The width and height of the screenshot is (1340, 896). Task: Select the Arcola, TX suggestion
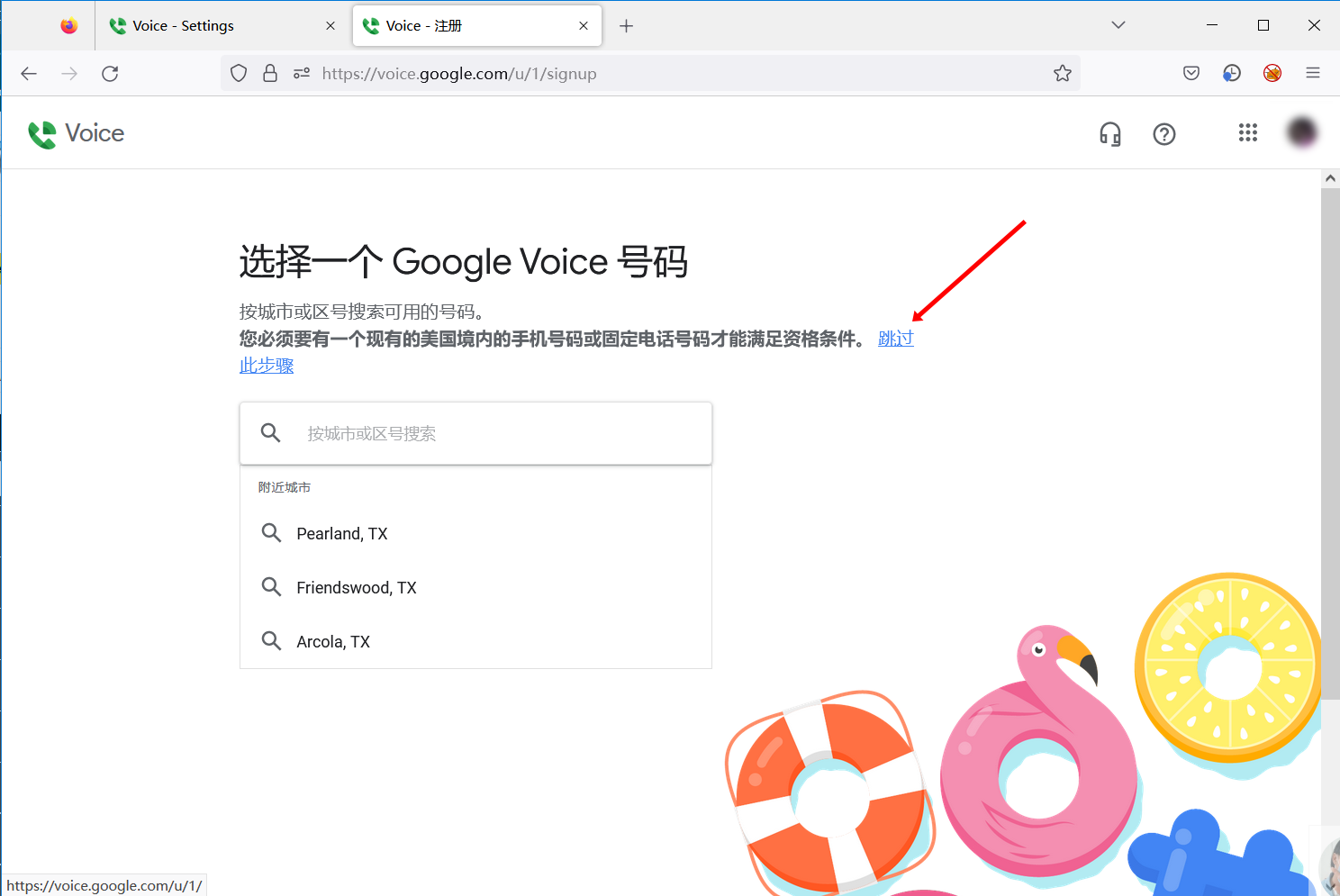[475, 641]
